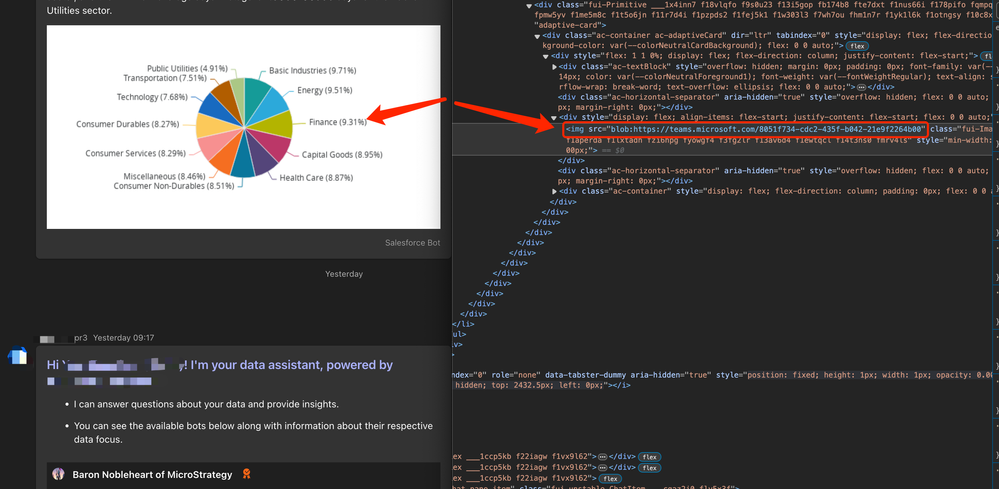This screenshot has width=999, height=489.
Task: Toggle the flex badge on the ac-adaptiveCard node
Action: tap(857, 46)
